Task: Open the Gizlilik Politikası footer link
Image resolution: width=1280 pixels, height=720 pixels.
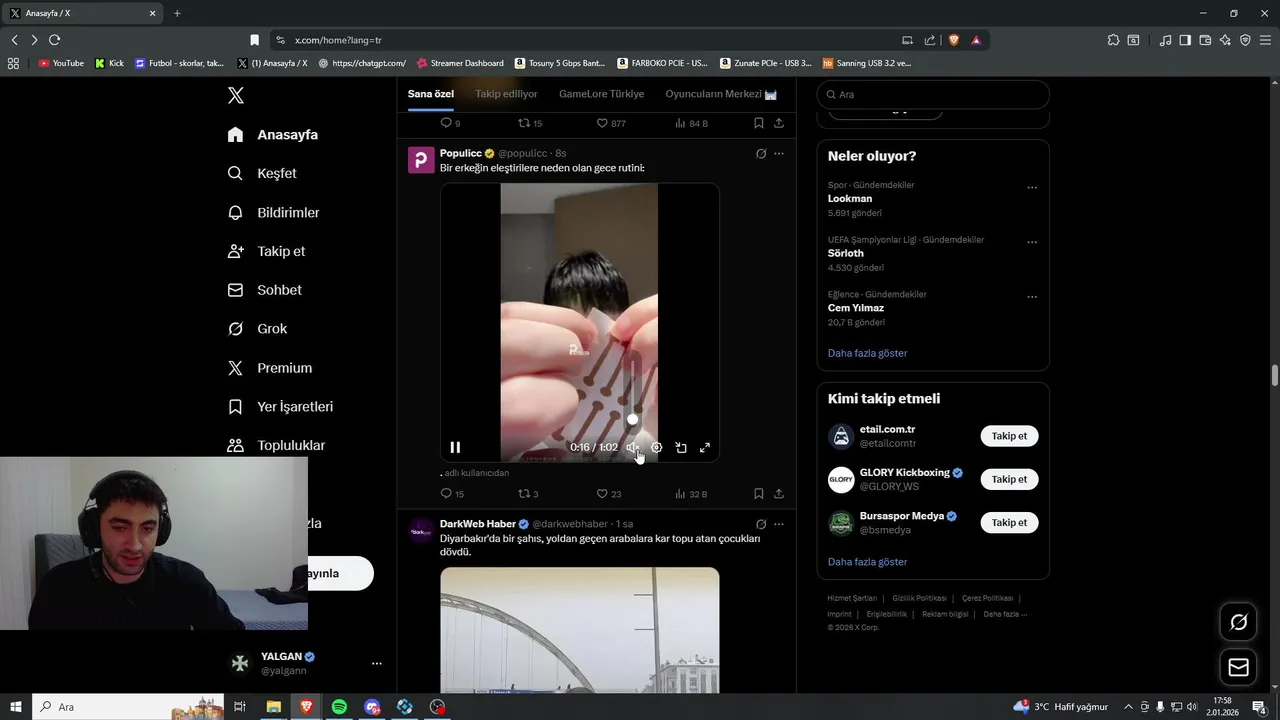Action: coord(919,598)
